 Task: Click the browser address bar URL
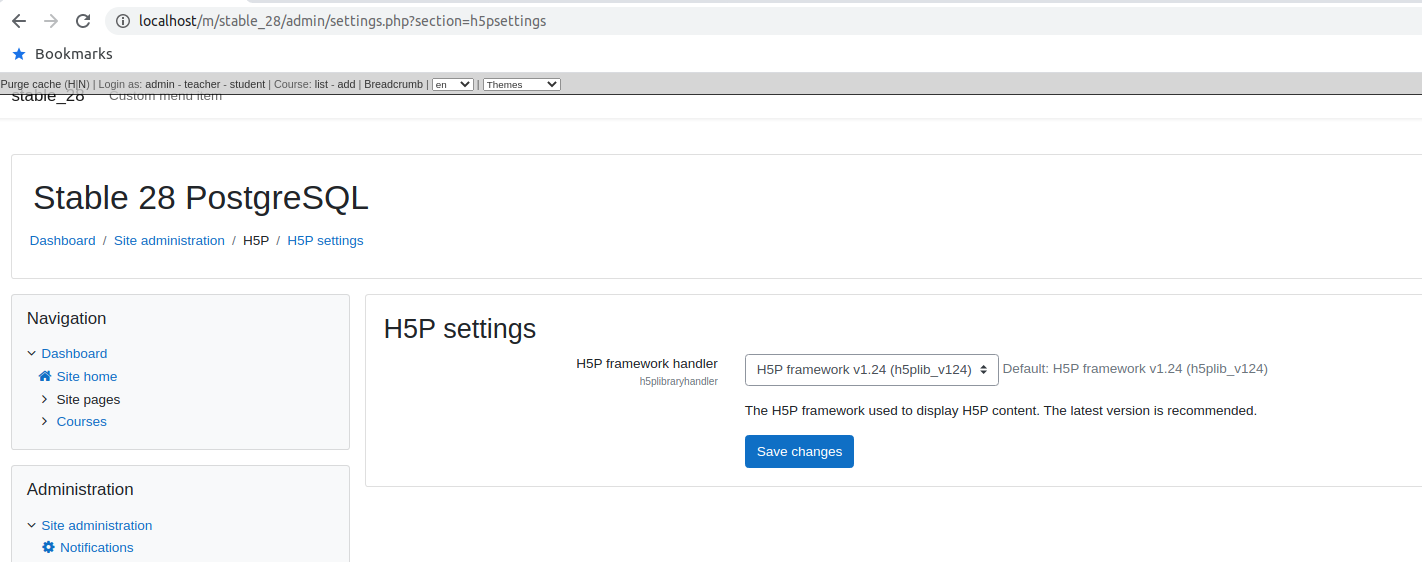point(342,21)
